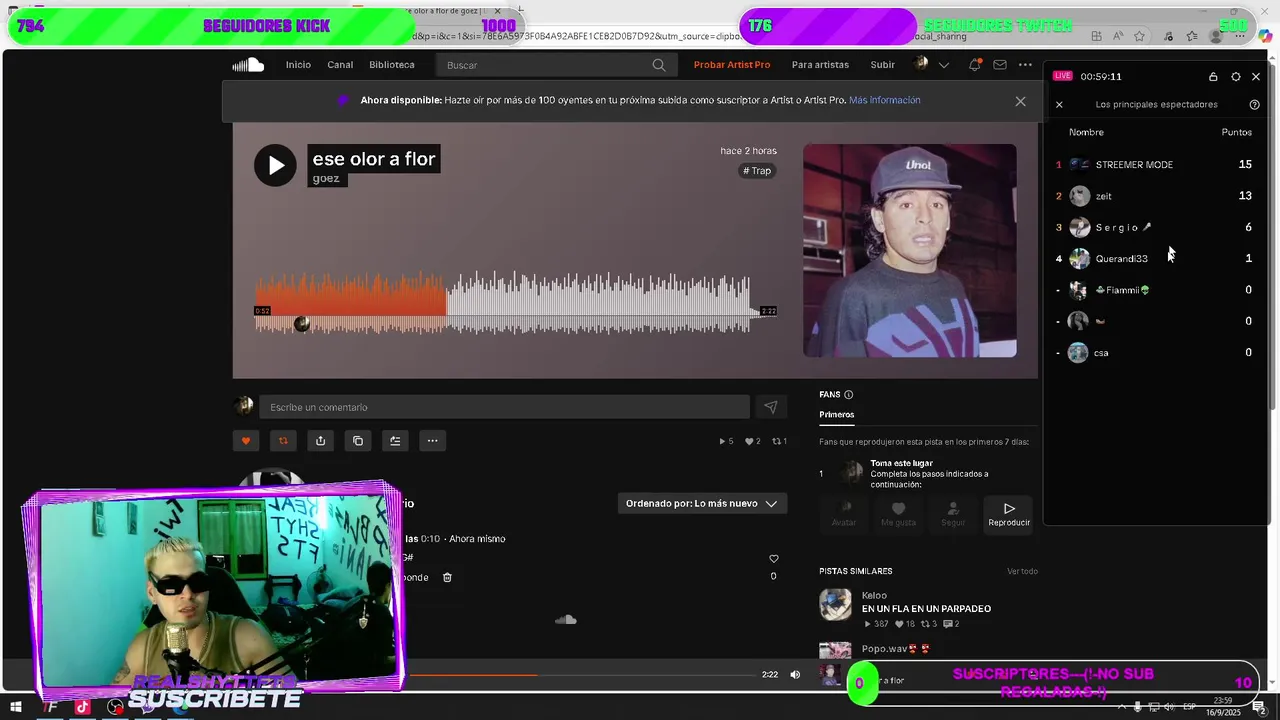Click the Nombre column header

[1086, 132]
